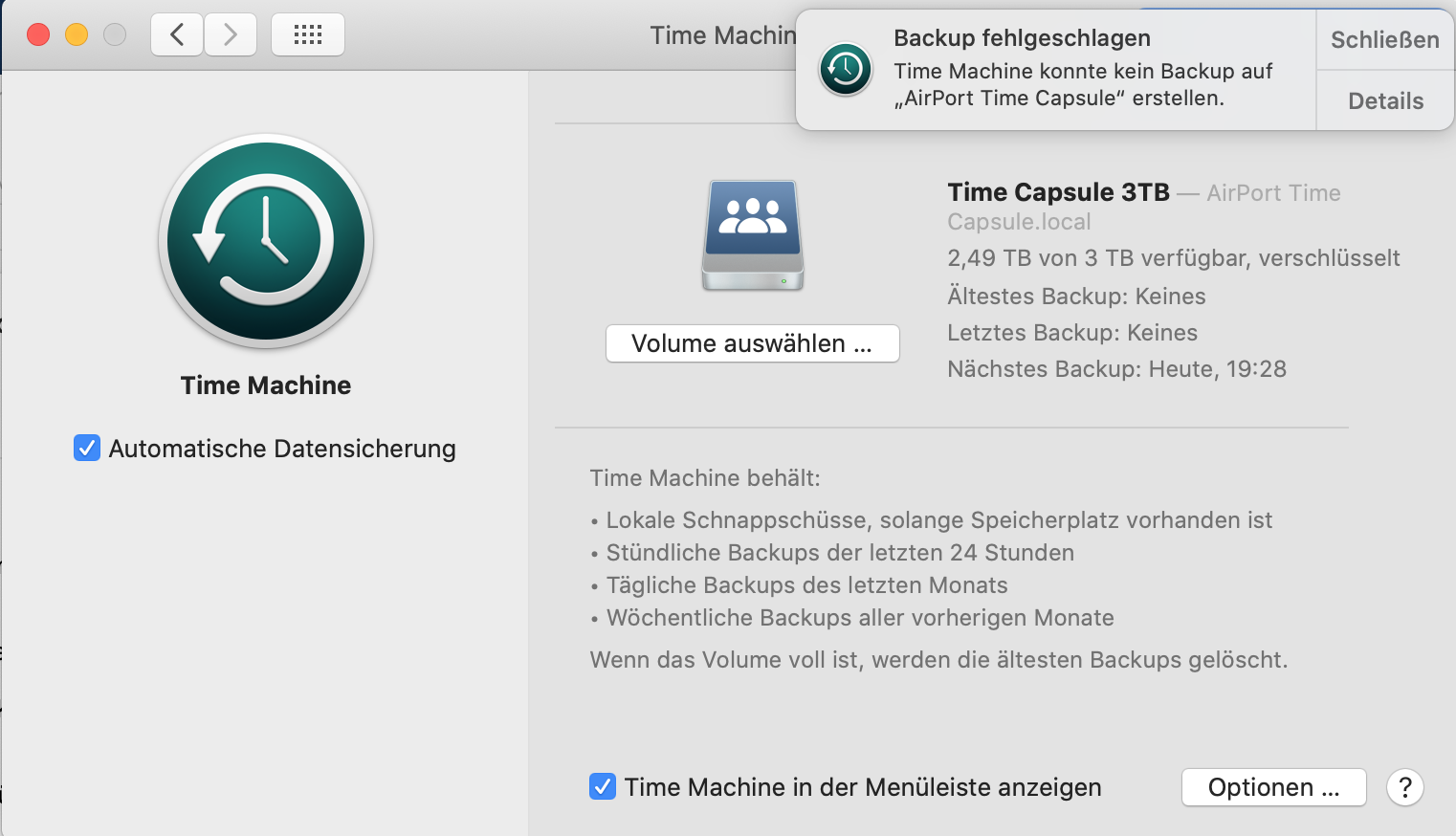The height and width of the screenshot is (836, 1456).
Task: Disable the Automatische Datensicherung checkbox
Action: coord(87,448)
